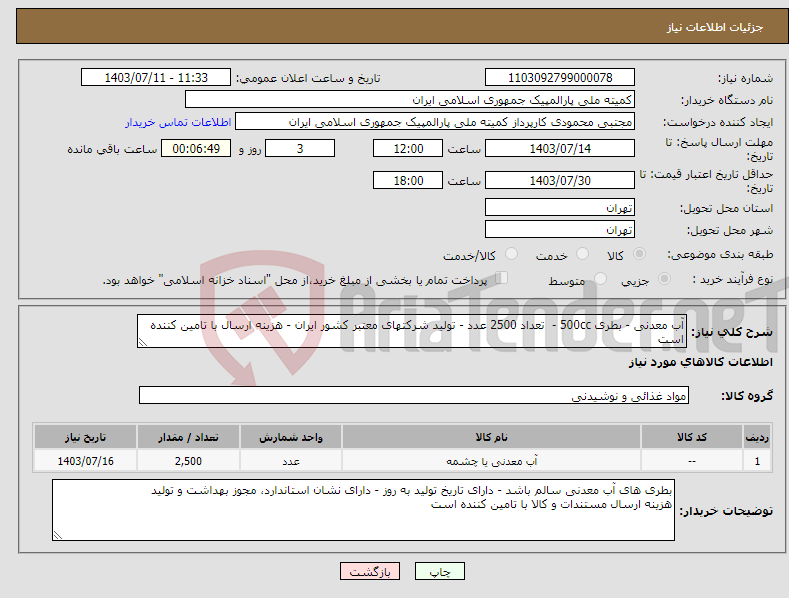This screenshot has height=598, width=789.
Task: Click the row number cell 1
Action: click(x=757, y=461)
